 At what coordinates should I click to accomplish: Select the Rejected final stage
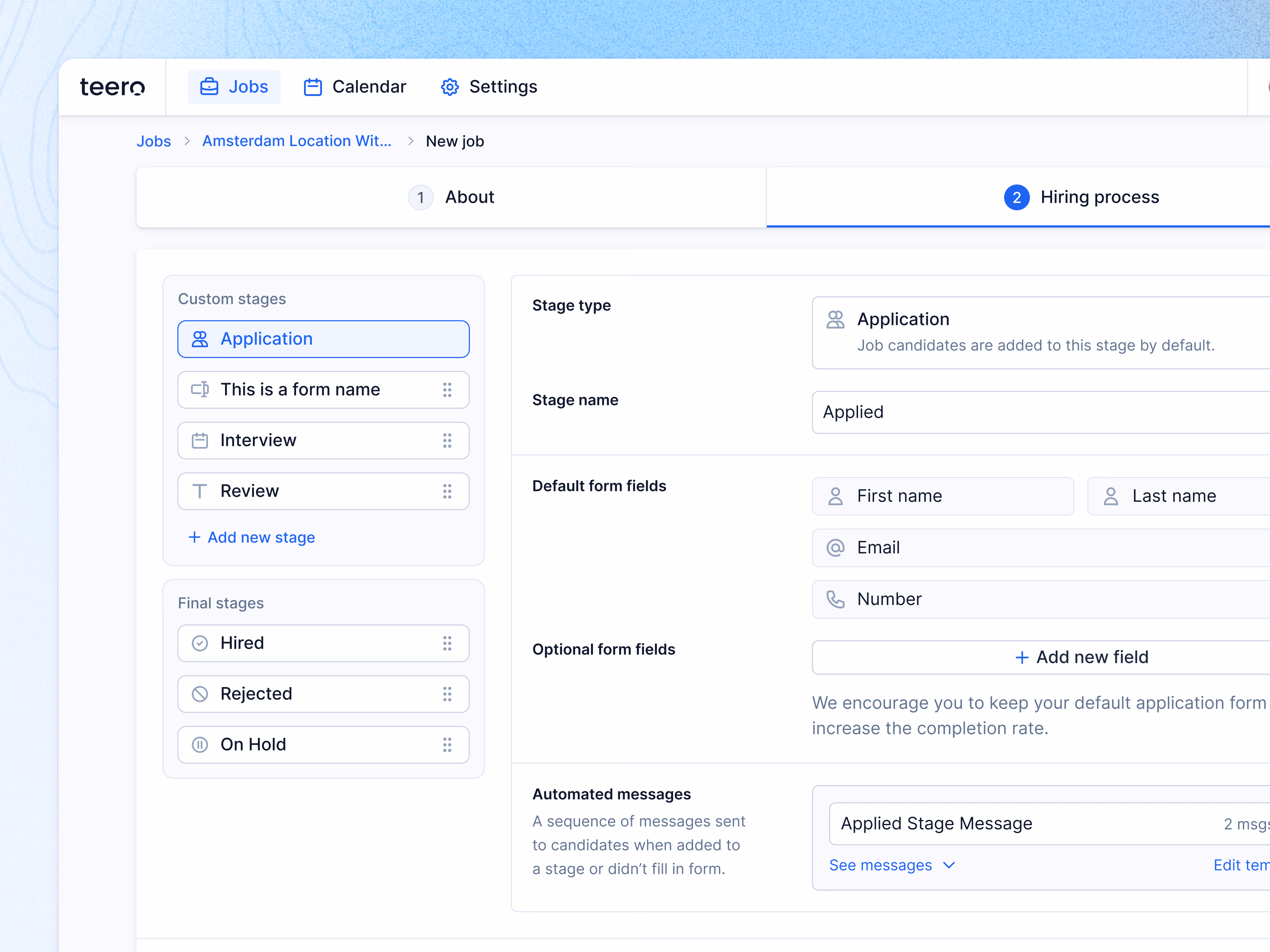[x=323, y=694]
